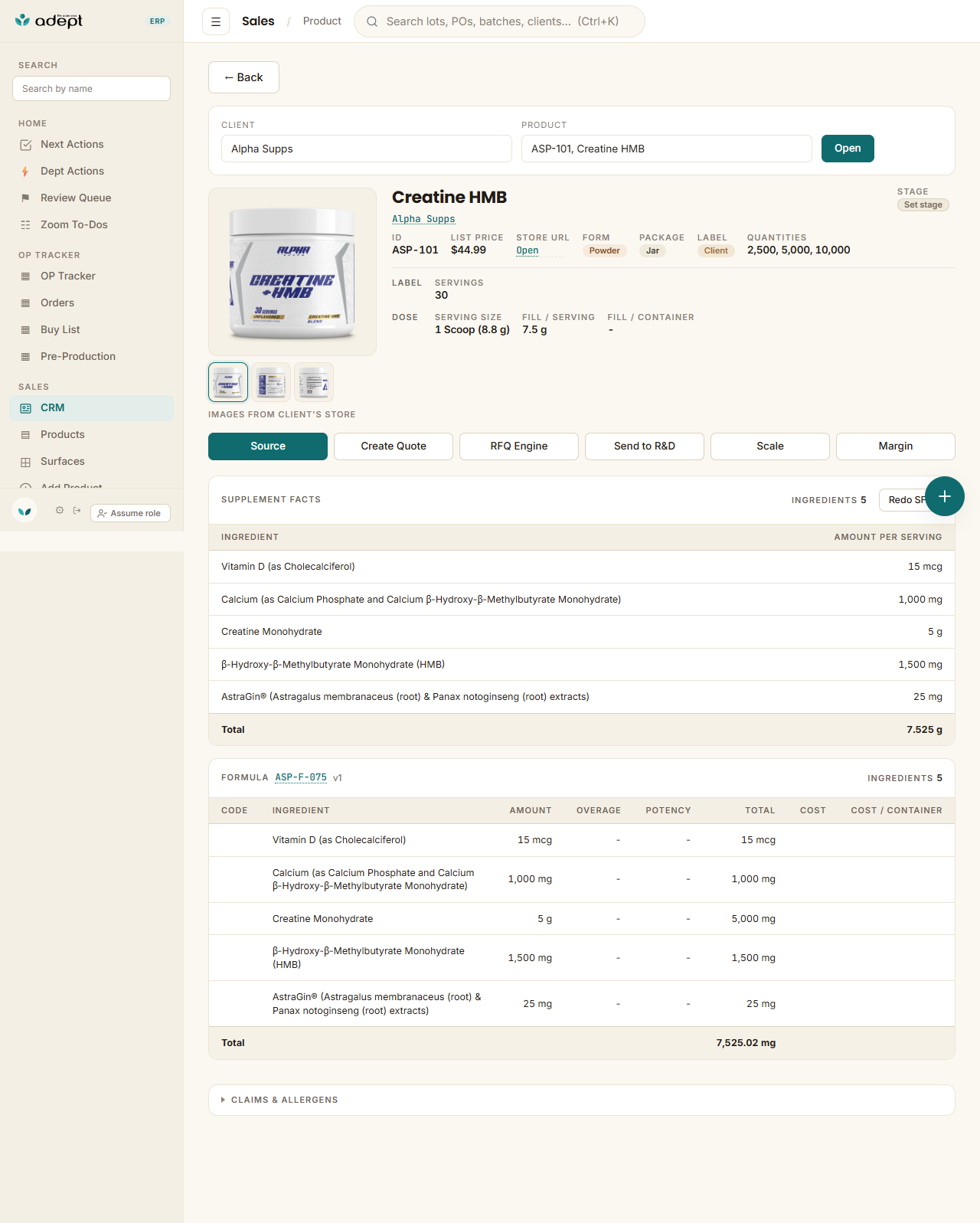Viewport: 980px width, 1223px height.
Task: Select the second product image thumbnail
Action: point(271,382)
